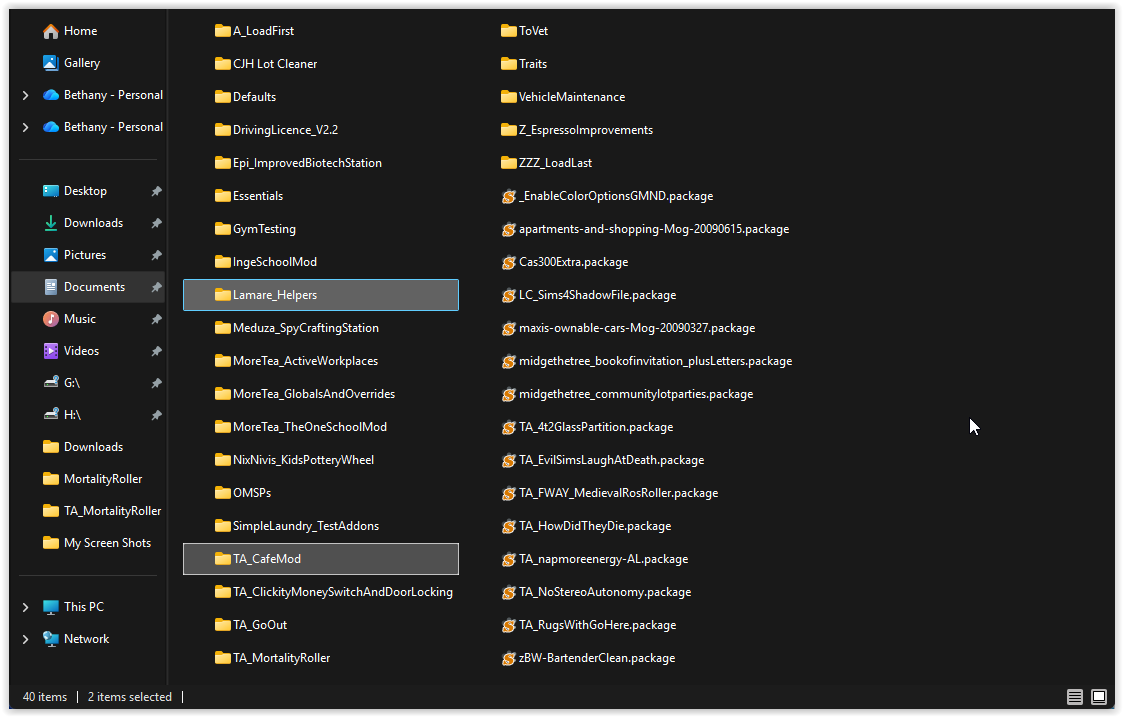Screen dimensions: 1123x717
Task: Click the Videos icon in the sidebar
Action: coord(51,350)
